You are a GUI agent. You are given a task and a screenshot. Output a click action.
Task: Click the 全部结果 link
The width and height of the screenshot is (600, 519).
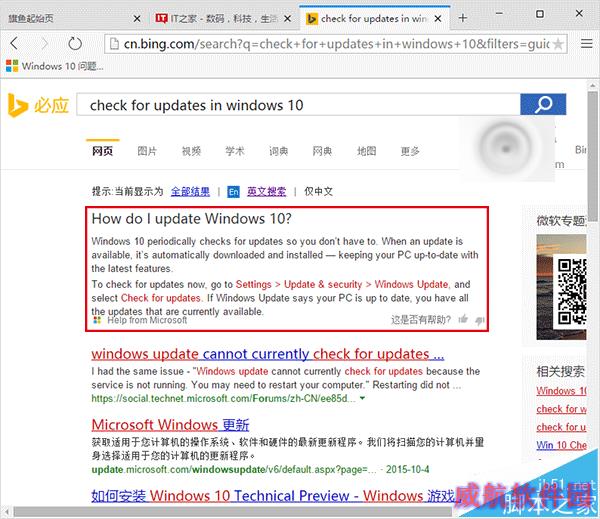[x=190, y=191]
